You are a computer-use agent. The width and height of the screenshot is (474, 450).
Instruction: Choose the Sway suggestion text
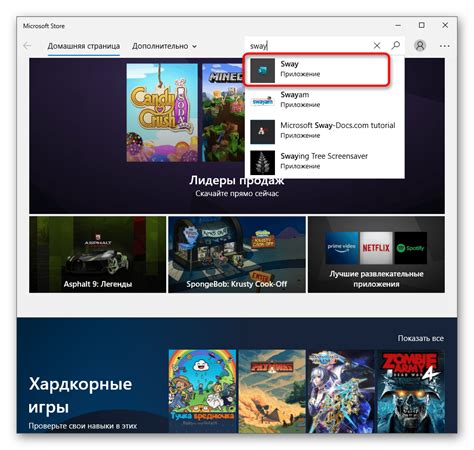tap(289, 64)
